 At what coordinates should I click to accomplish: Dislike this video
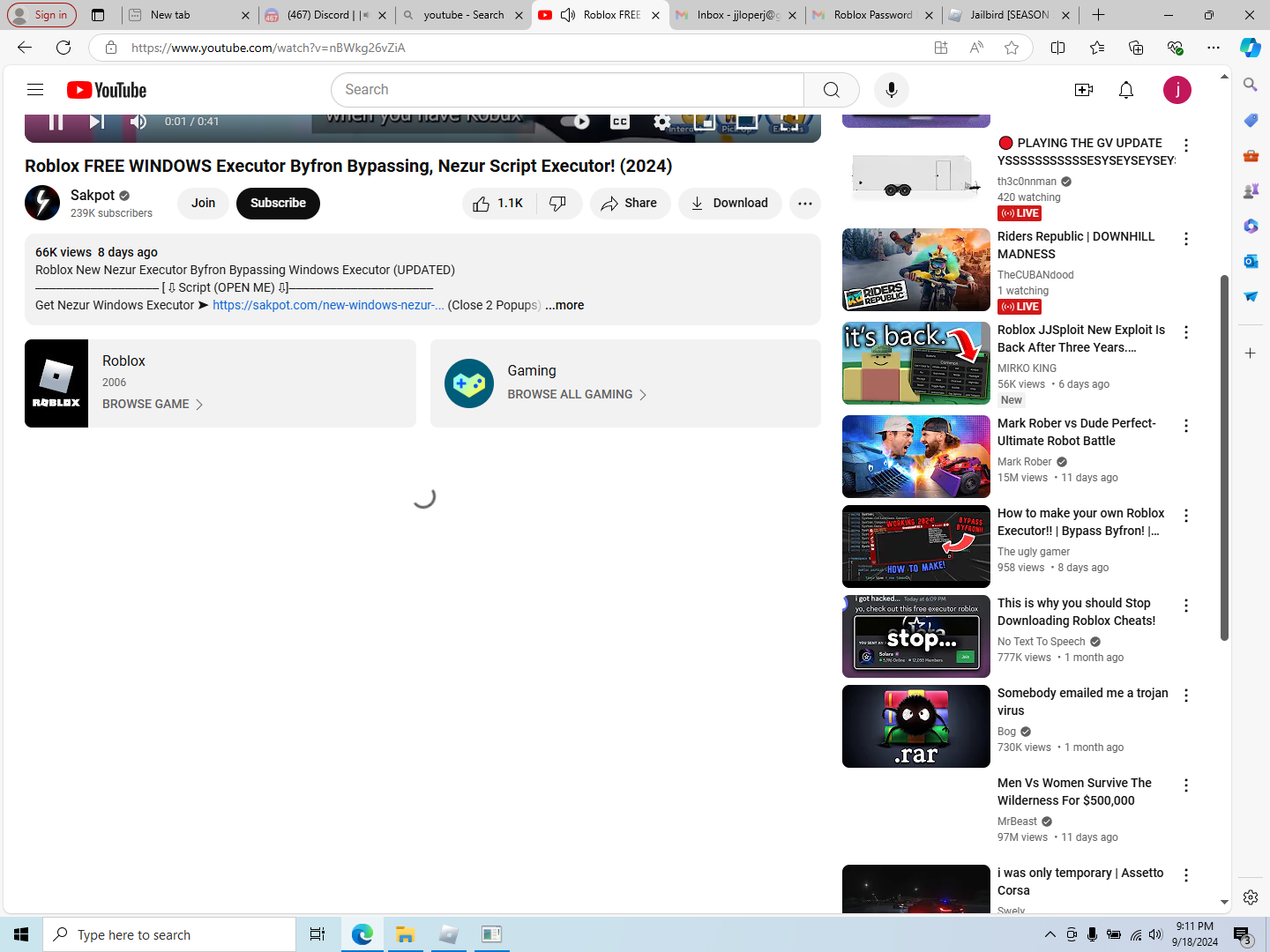tap(558, 204)
